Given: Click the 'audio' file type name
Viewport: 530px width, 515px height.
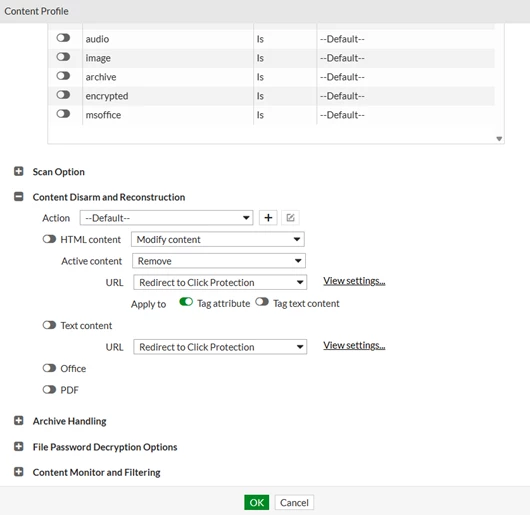Looking at the screenshot, I should click(97, 39).
